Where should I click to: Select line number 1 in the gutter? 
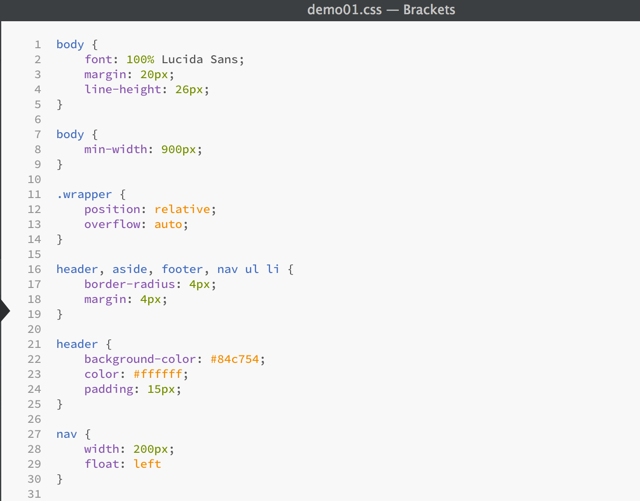37,45
